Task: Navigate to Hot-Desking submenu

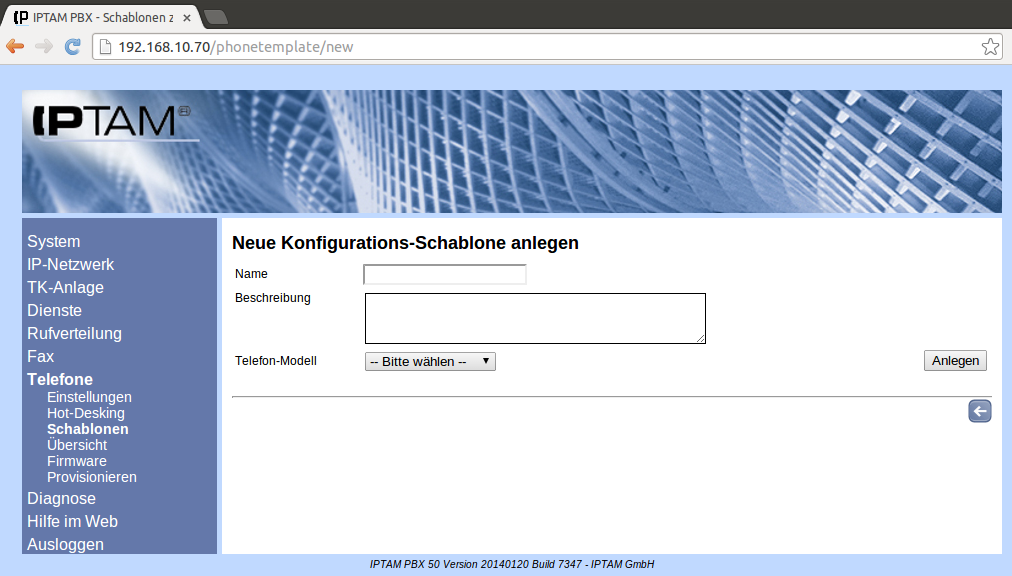Action: [x=86, y=413]
